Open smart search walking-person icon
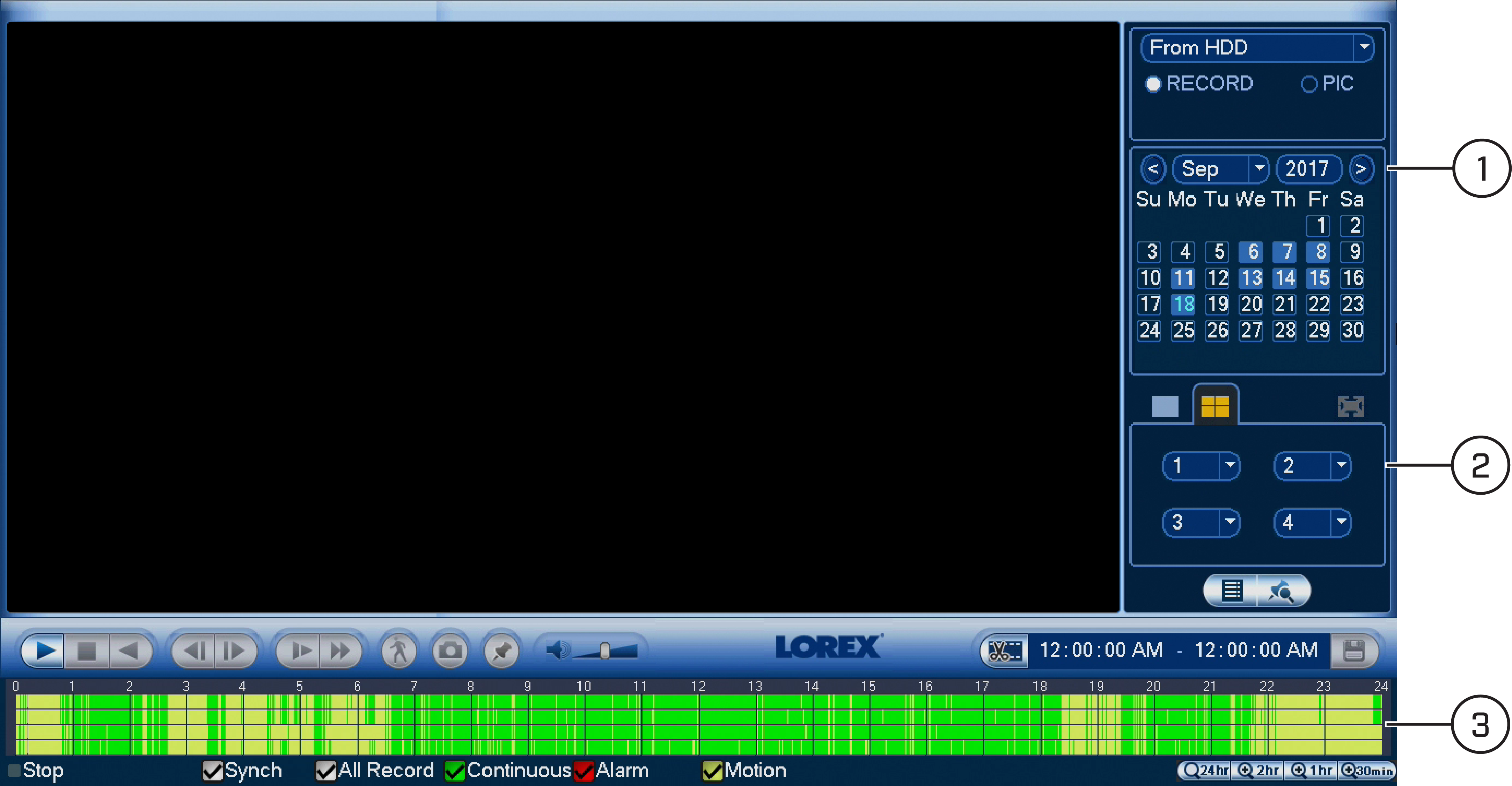 (399, 650)
